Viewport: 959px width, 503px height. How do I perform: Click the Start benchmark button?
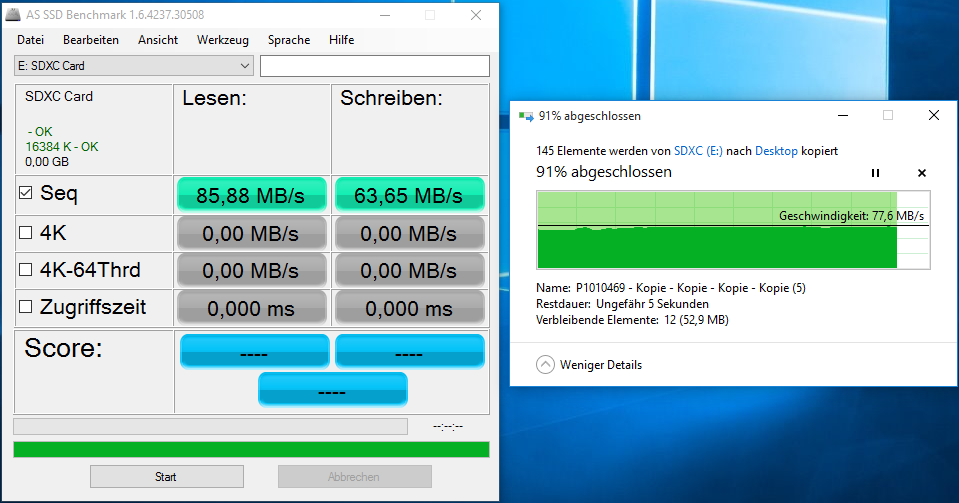coord(166,477)
